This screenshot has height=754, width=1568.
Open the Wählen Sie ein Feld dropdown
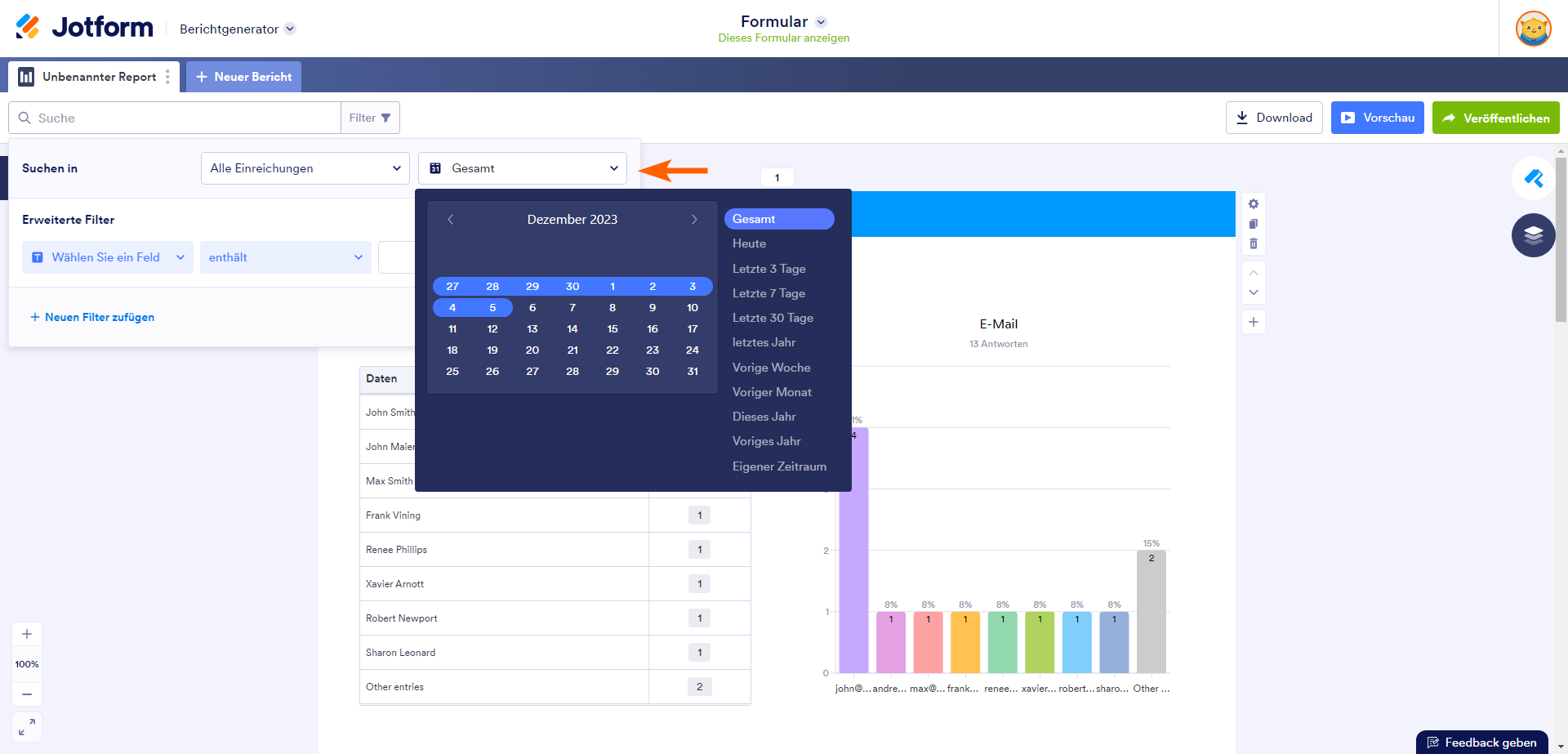[x=108, y=257]
